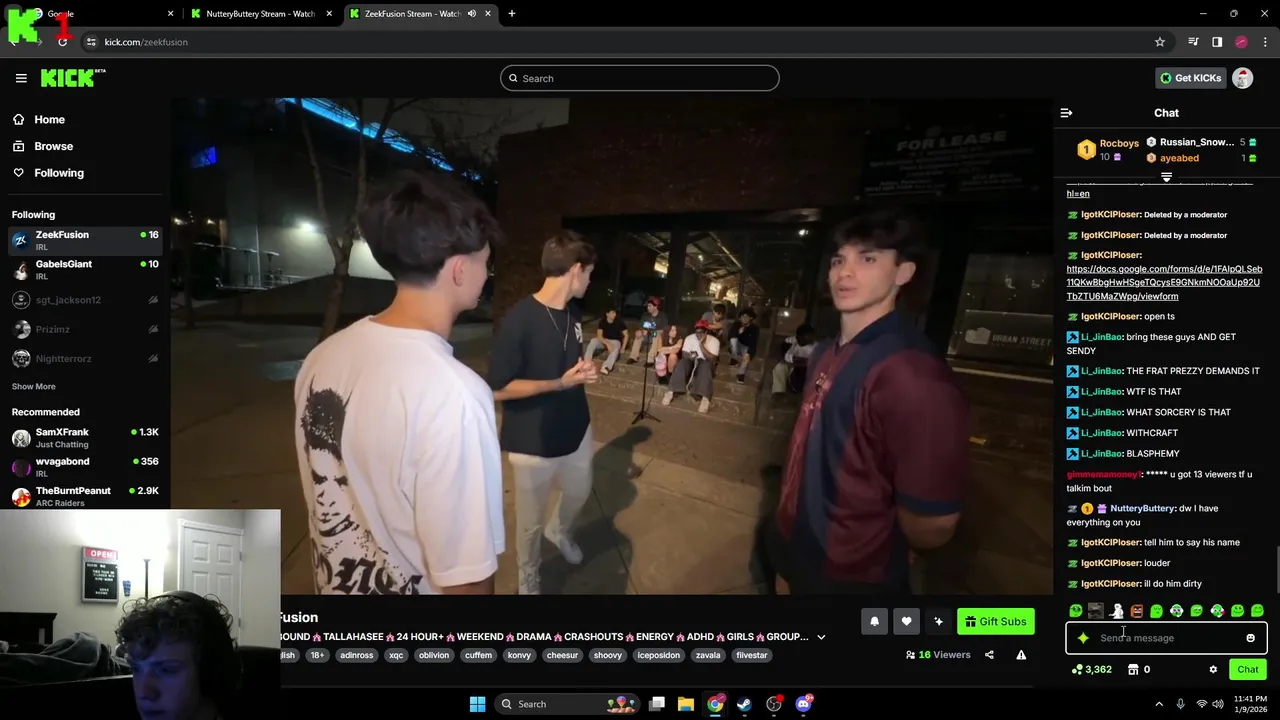Open the chat shop icon
1280x720 pixels.
pos(1133,670)
